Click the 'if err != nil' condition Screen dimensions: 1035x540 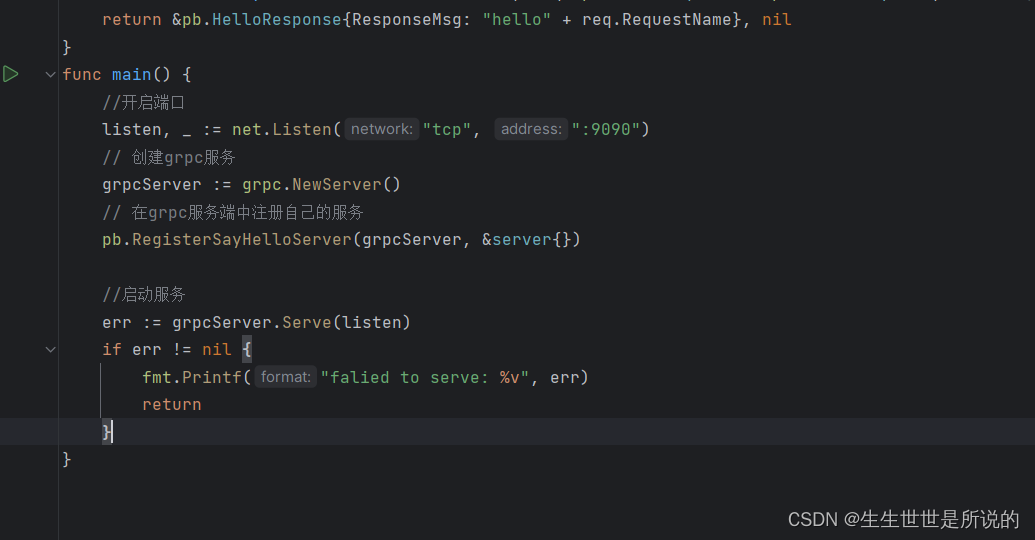pyautogui.click(x=167, y=349)
